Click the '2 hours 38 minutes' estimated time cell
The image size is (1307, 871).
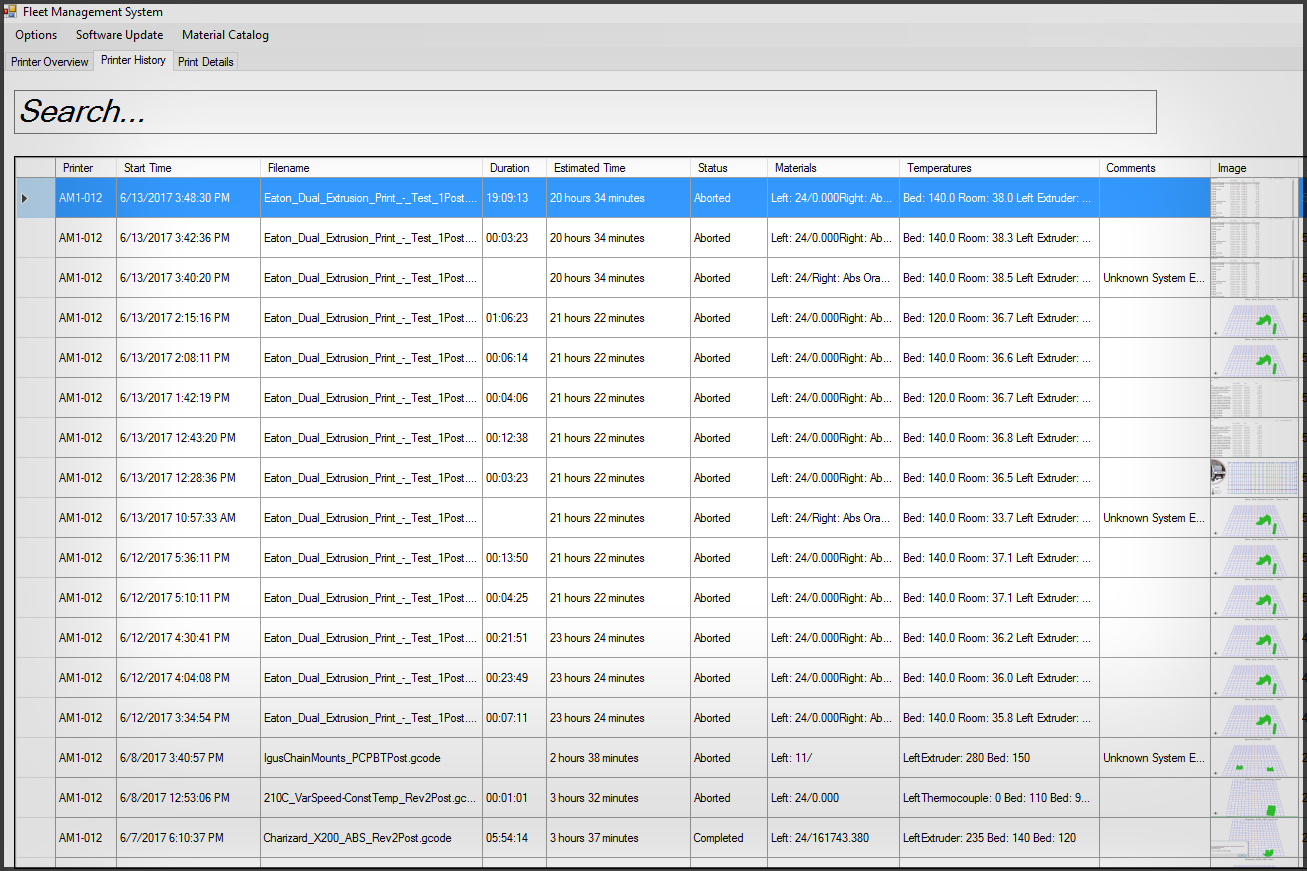click(x=618, y=758)
